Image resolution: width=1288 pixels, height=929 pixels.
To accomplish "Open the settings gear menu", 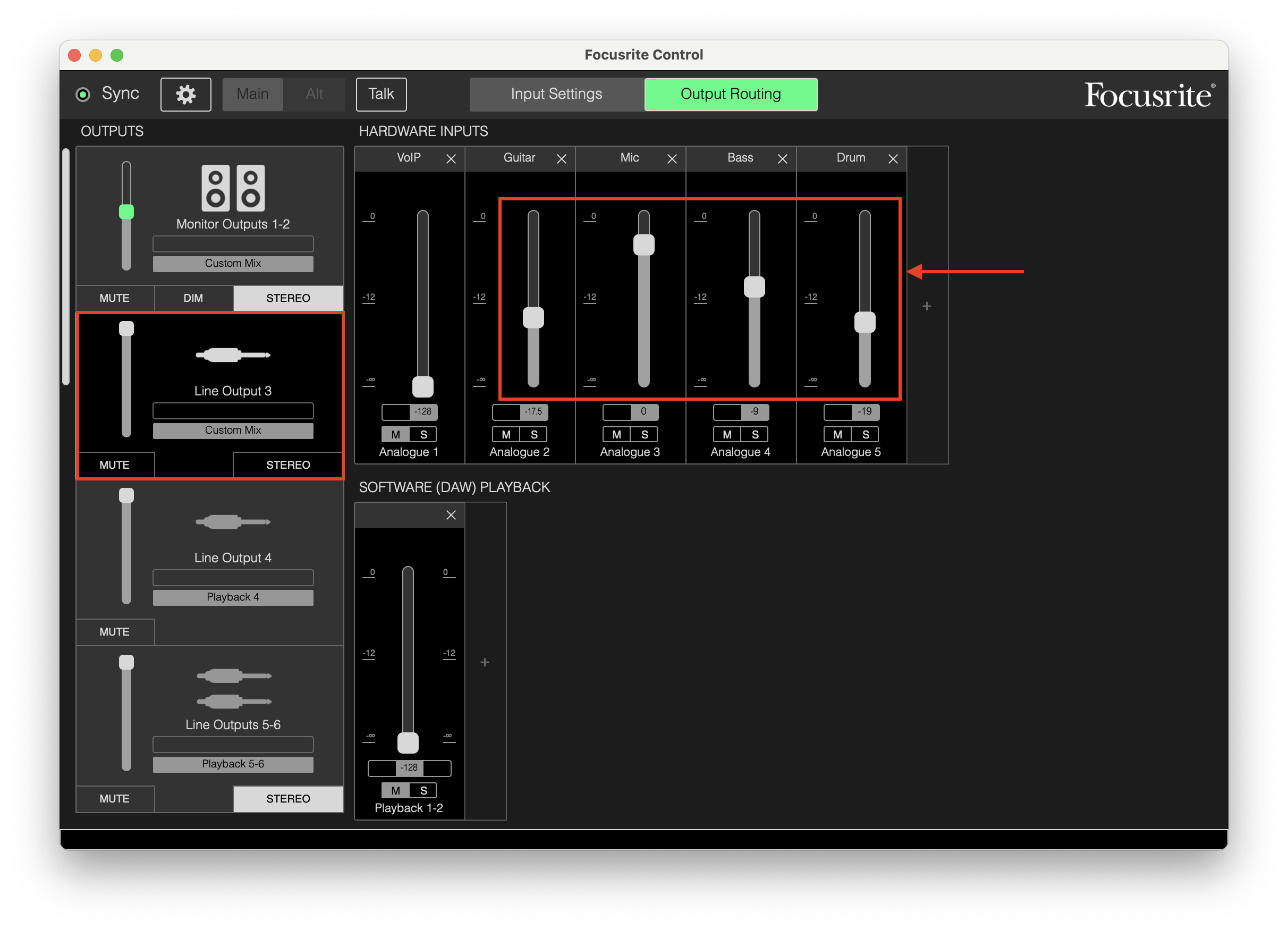I will (x=185, y=94).
